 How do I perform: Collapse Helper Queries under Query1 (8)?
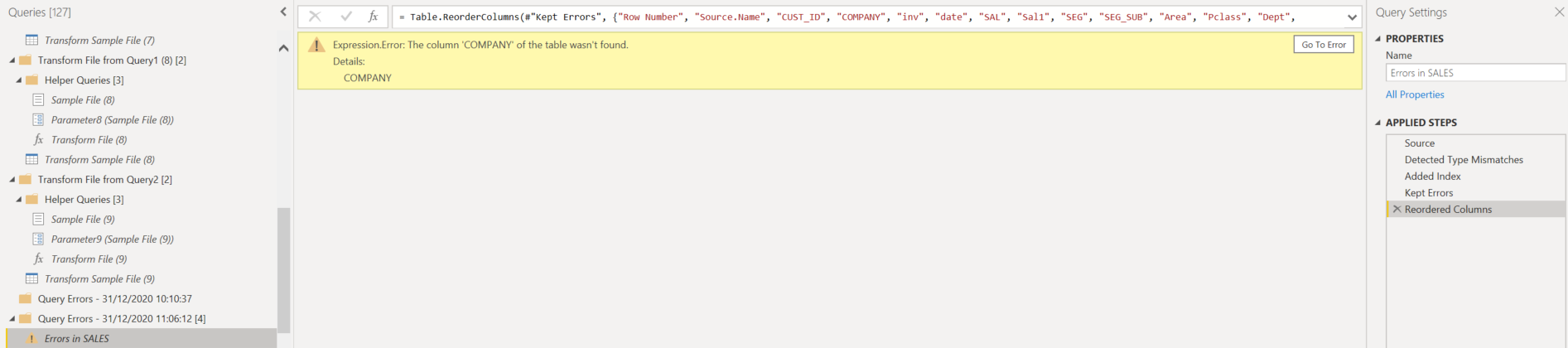coord(19,80)
